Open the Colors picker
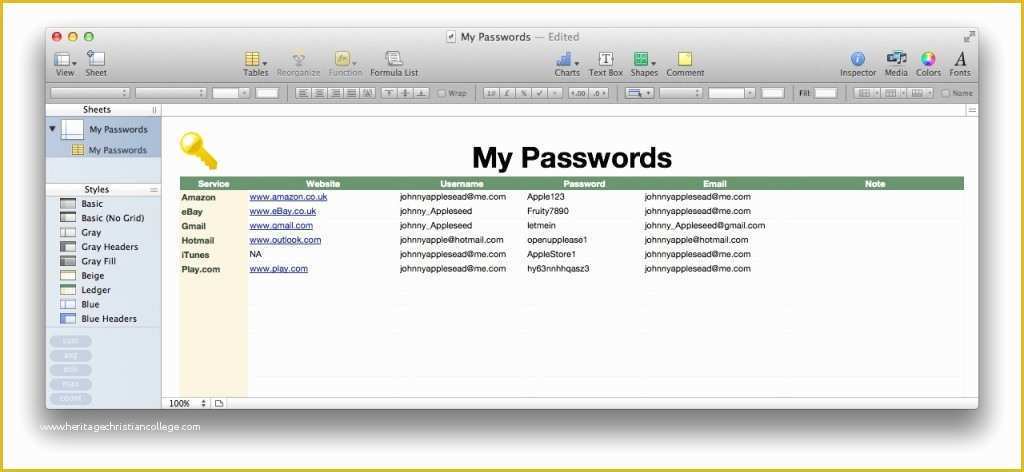Image resolution: width=1024 pixels, height=472 pixels. tap(928, 64)
